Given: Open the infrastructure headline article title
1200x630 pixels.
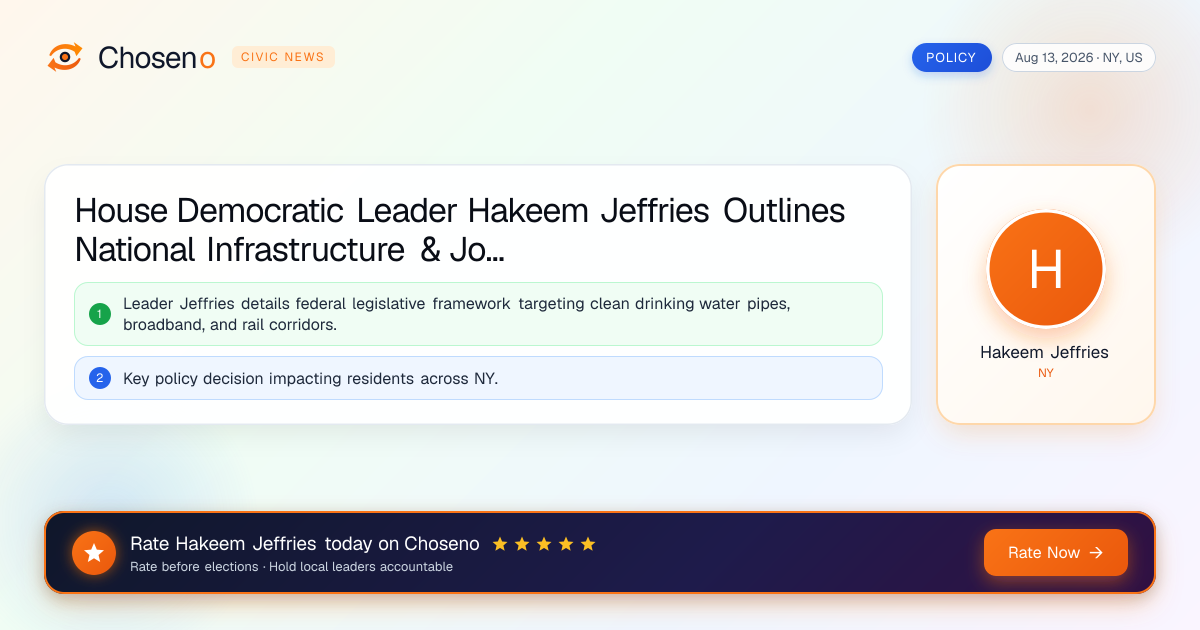Looking at the screenshot, I should 460,230.
